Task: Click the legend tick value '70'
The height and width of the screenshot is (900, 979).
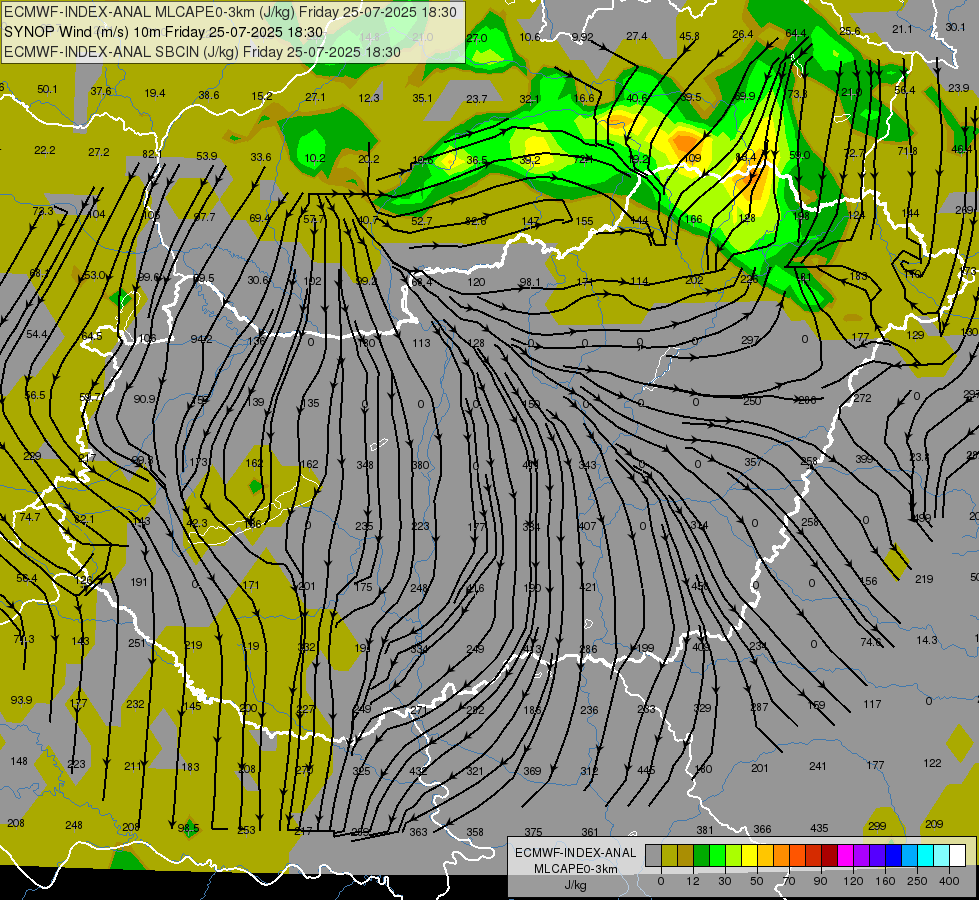Action: (x=789, y=881)
